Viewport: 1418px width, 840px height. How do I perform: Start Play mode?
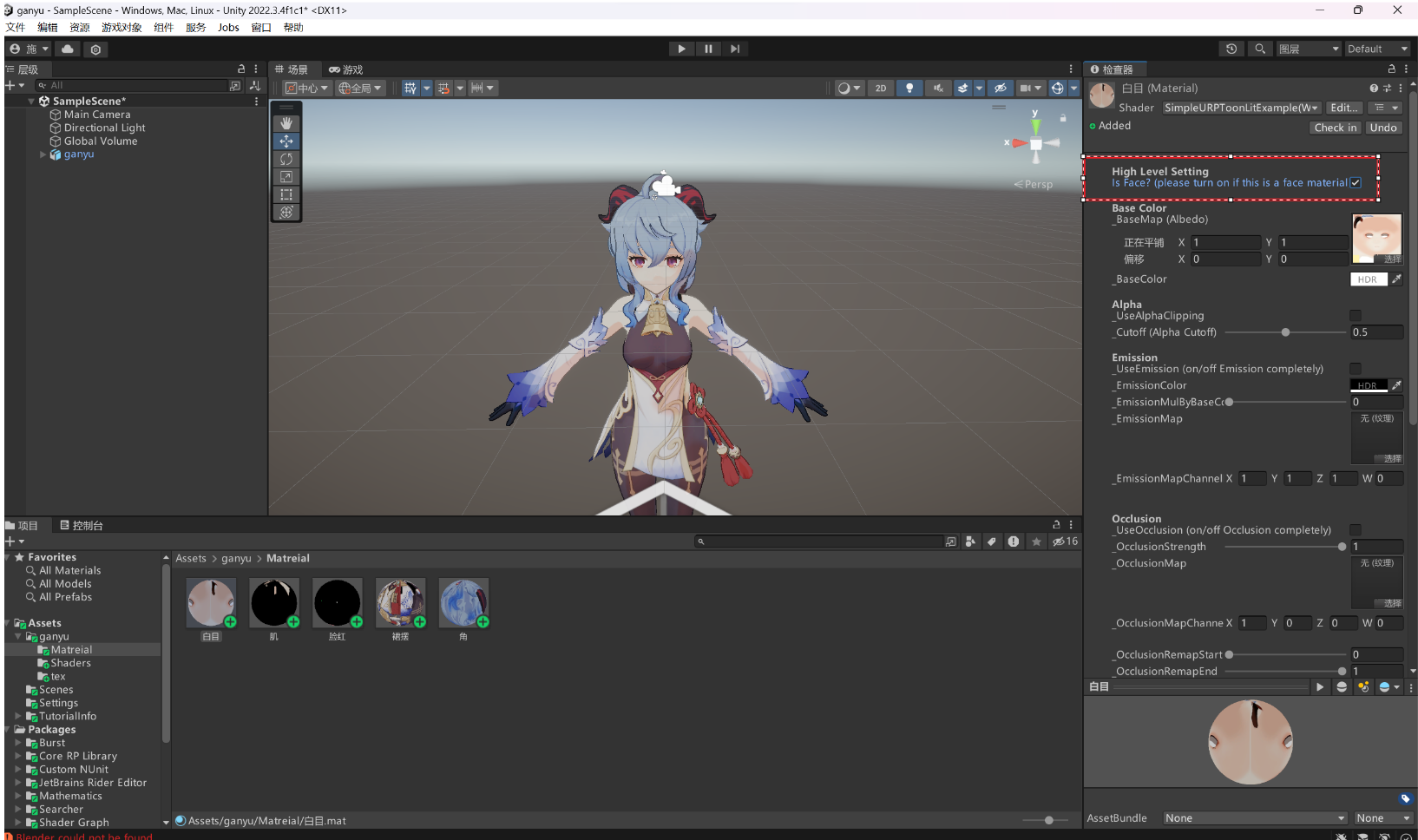coord(681,49)
